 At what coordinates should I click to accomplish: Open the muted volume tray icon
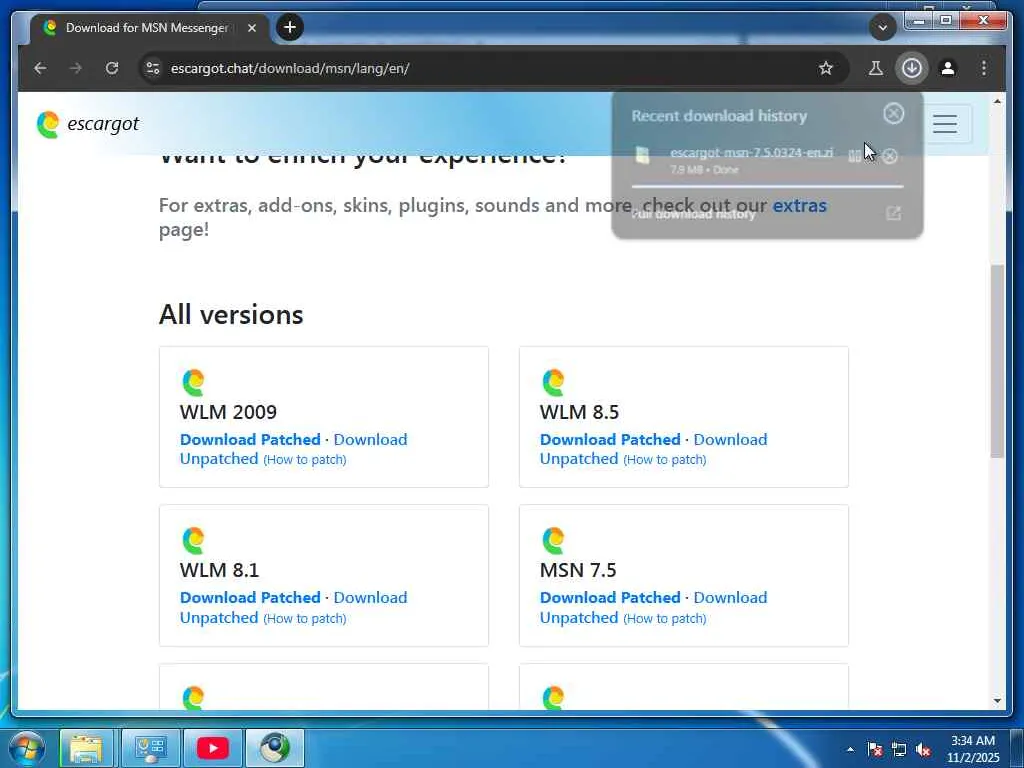coord(923,749)
